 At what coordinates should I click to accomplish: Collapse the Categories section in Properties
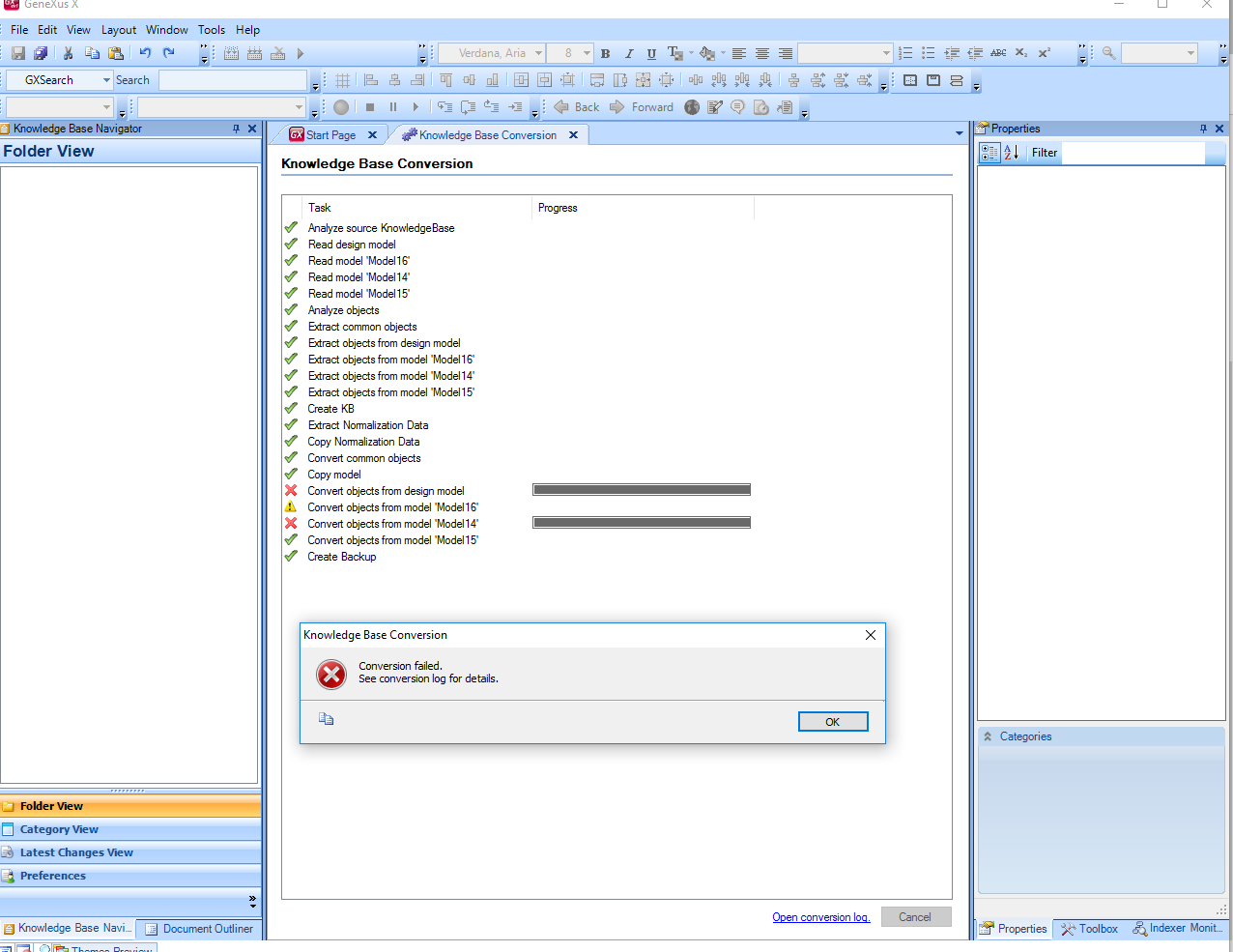pyautogui.click(x=988, y=736)
